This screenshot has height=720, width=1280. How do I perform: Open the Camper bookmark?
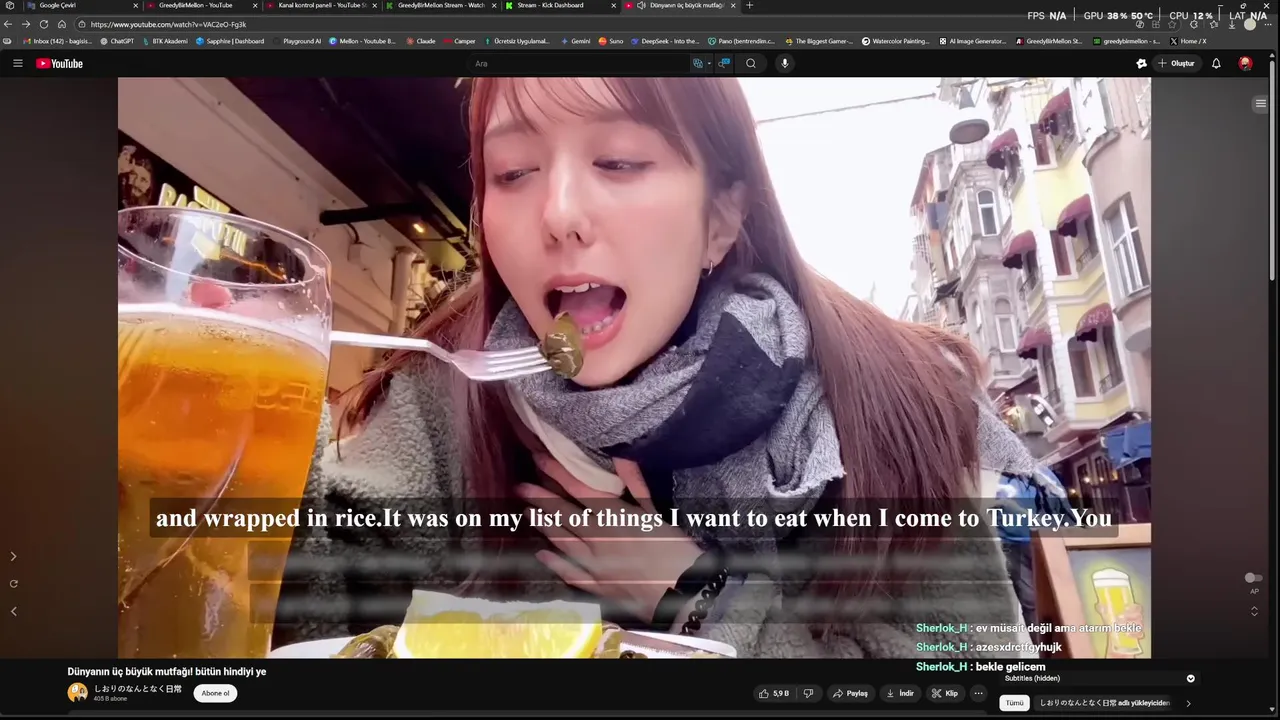460,41
